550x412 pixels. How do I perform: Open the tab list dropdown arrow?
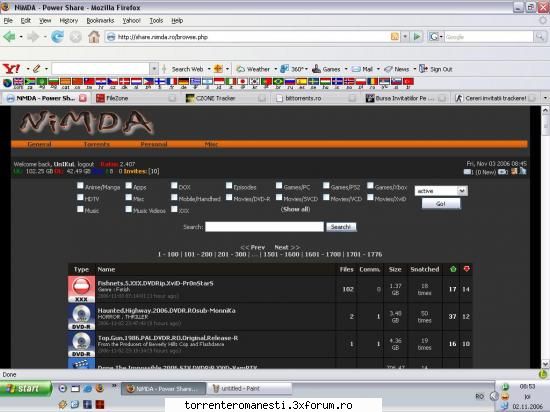pos(545,98)
